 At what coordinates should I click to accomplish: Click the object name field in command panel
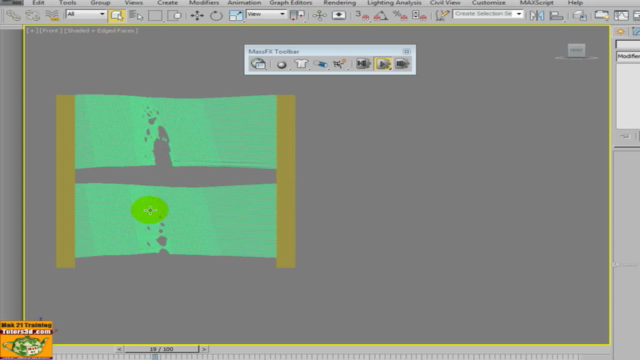pyautogui.click(x=628, y=44)
